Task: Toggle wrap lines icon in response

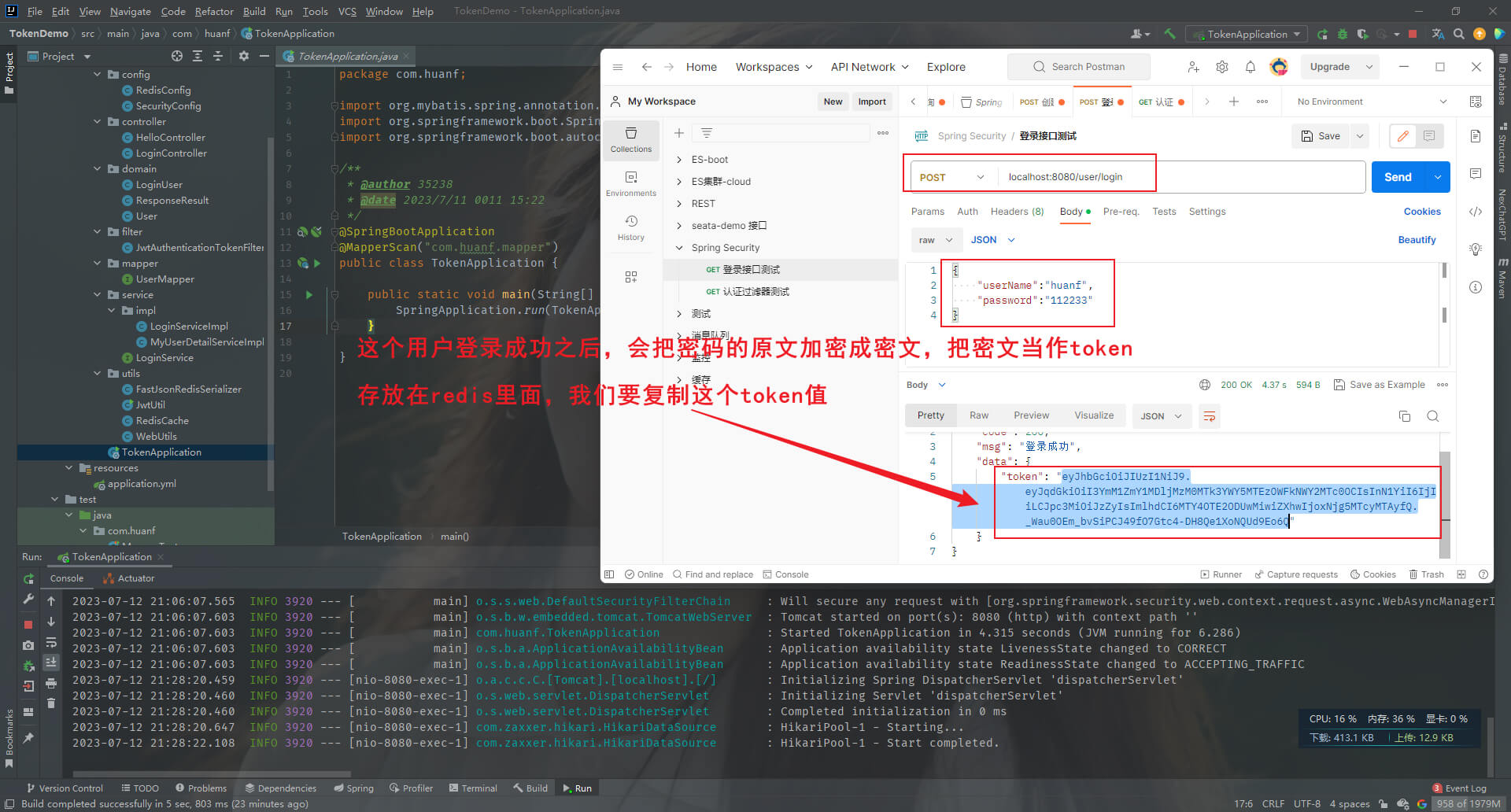Action: tap(1209, 415)
